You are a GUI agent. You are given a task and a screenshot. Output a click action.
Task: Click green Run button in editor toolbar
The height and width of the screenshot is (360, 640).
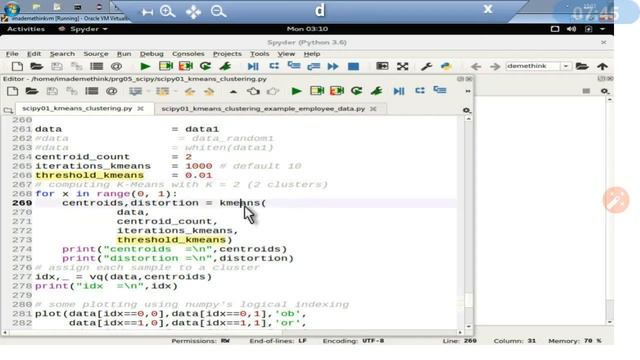(296, 91)
